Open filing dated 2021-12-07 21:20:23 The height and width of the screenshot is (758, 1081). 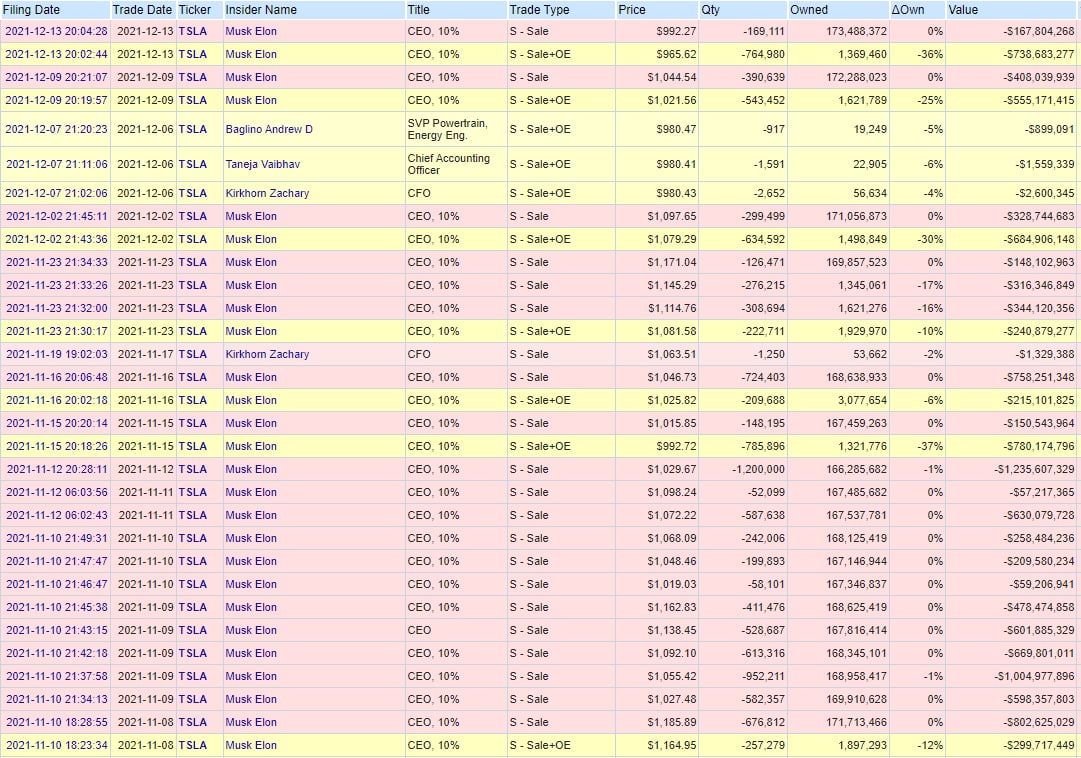coord(57,129)
